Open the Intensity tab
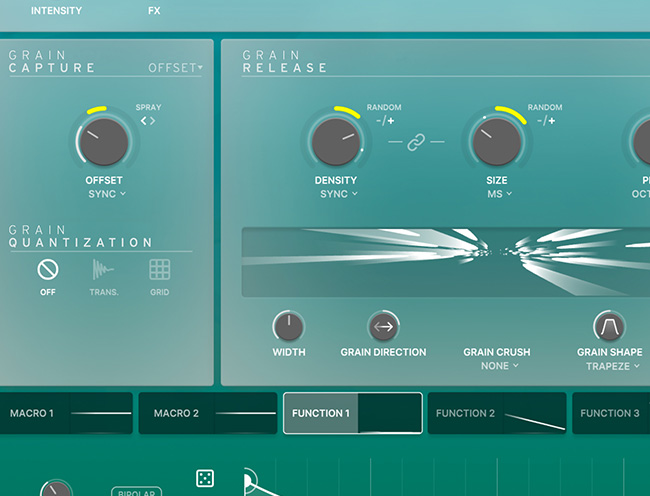The width and height of the screenshot is (650, 496). click(57, 11)
